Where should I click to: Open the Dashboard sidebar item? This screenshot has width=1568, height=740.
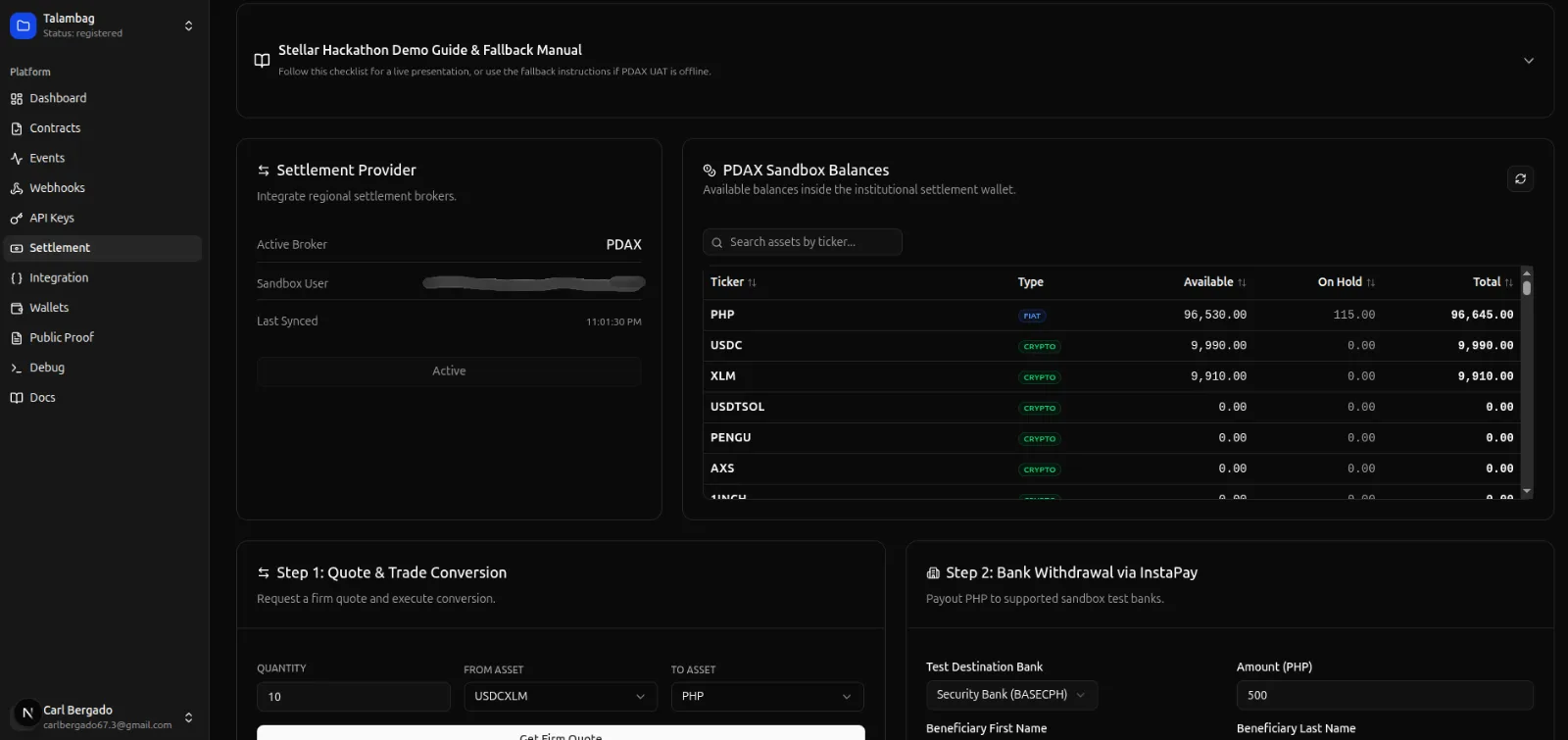(103, 98)
